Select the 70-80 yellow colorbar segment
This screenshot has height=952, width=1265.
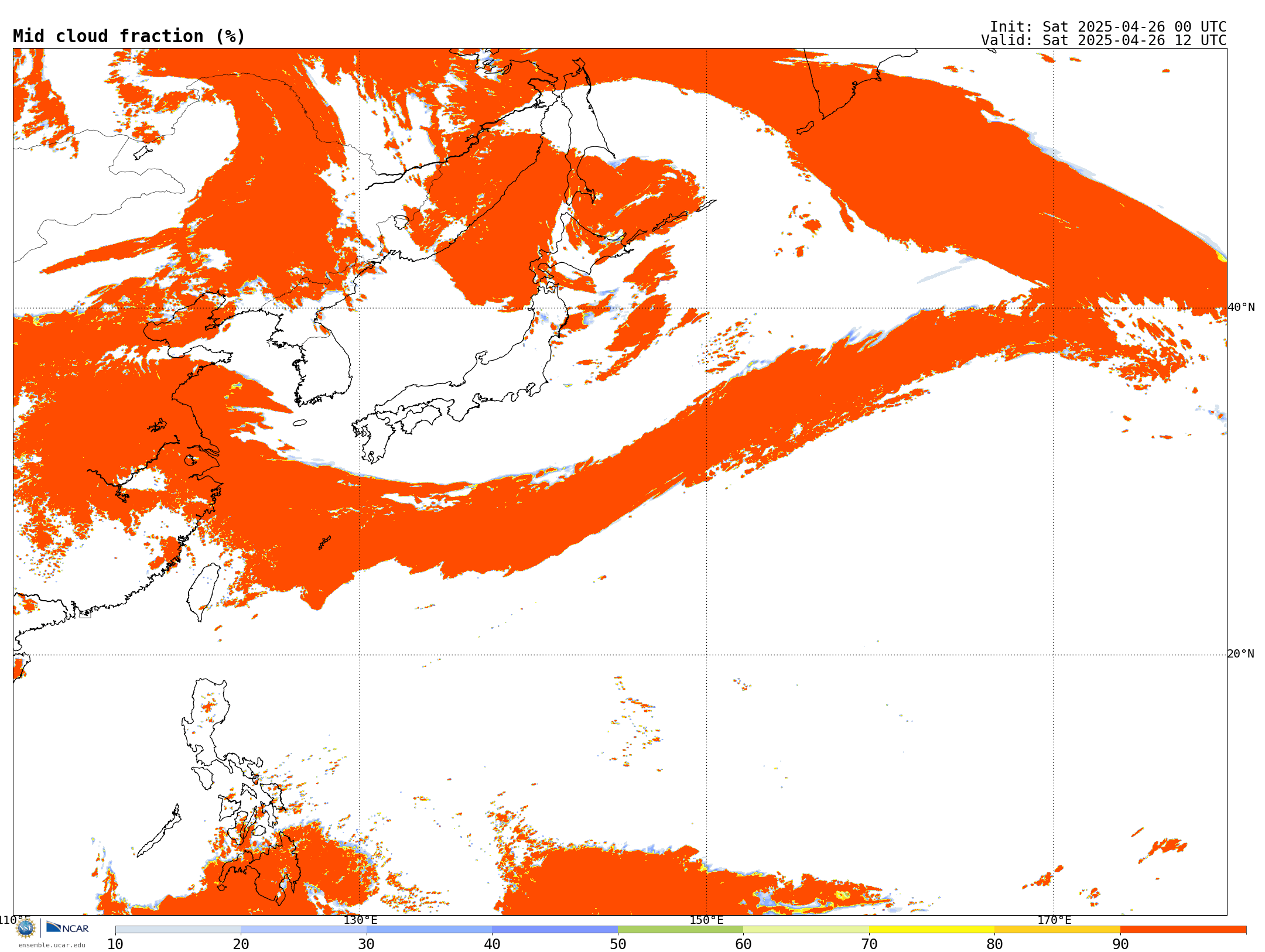click(932, 930)
